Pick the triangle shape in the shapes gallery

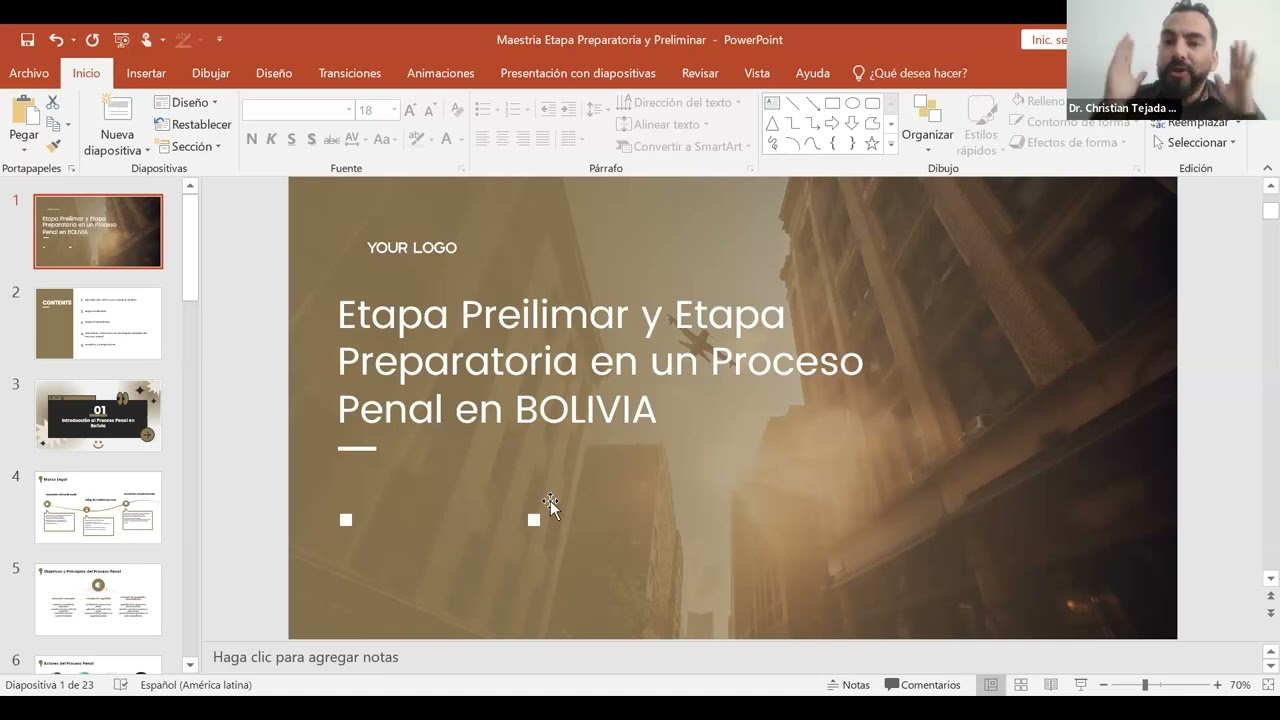772,124
